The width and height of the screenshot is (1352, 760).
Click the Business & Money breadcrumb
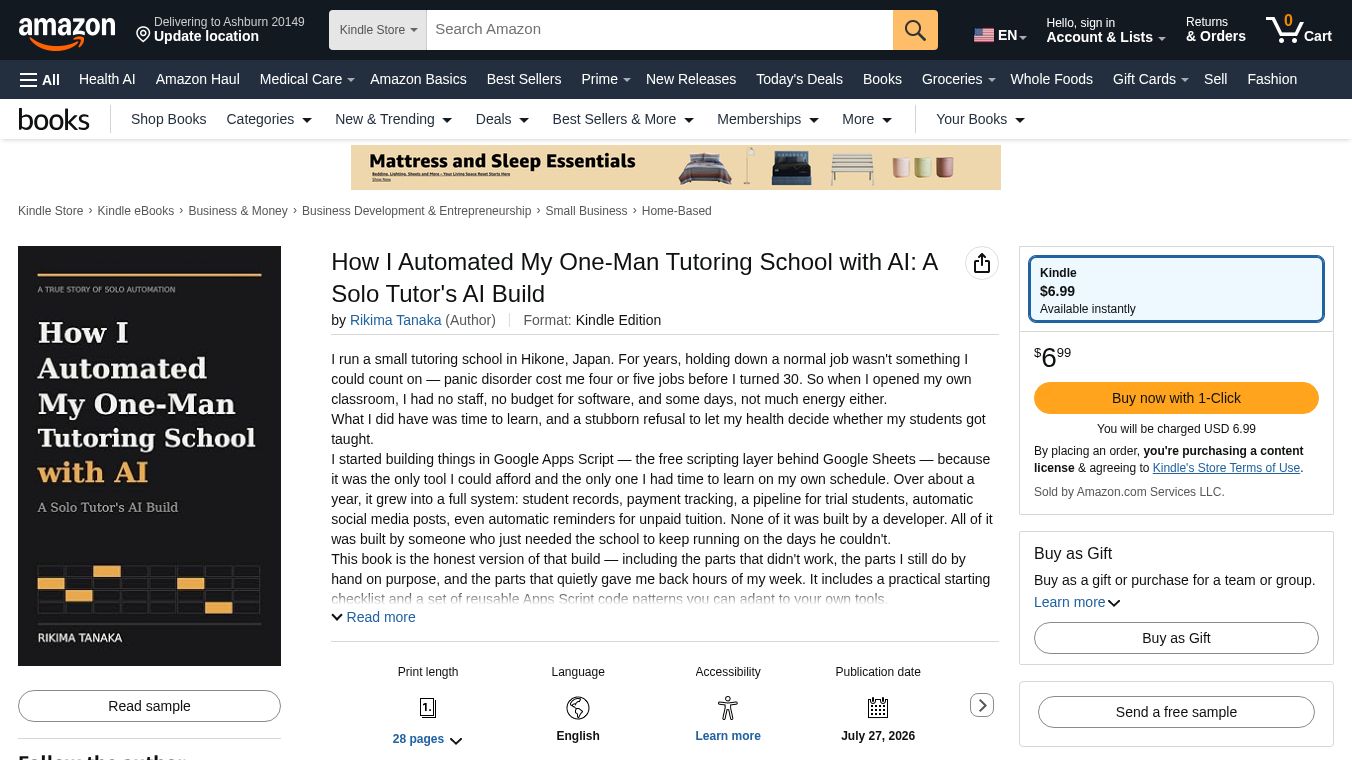click(x=238, y=211)
